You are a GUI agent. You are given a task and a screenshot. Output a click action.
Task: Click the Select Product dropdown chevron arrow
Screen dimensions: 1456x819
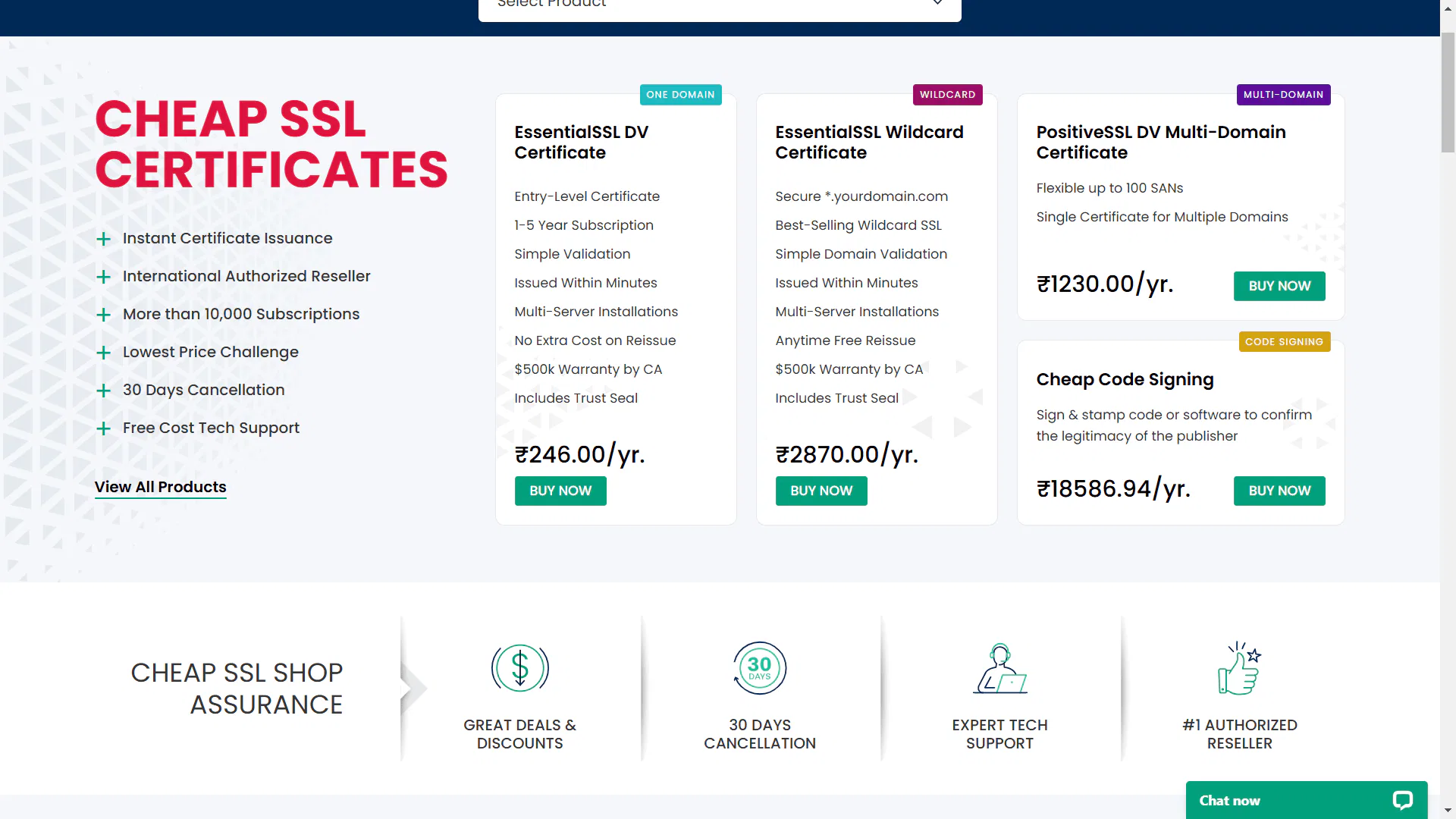[937, 4]
